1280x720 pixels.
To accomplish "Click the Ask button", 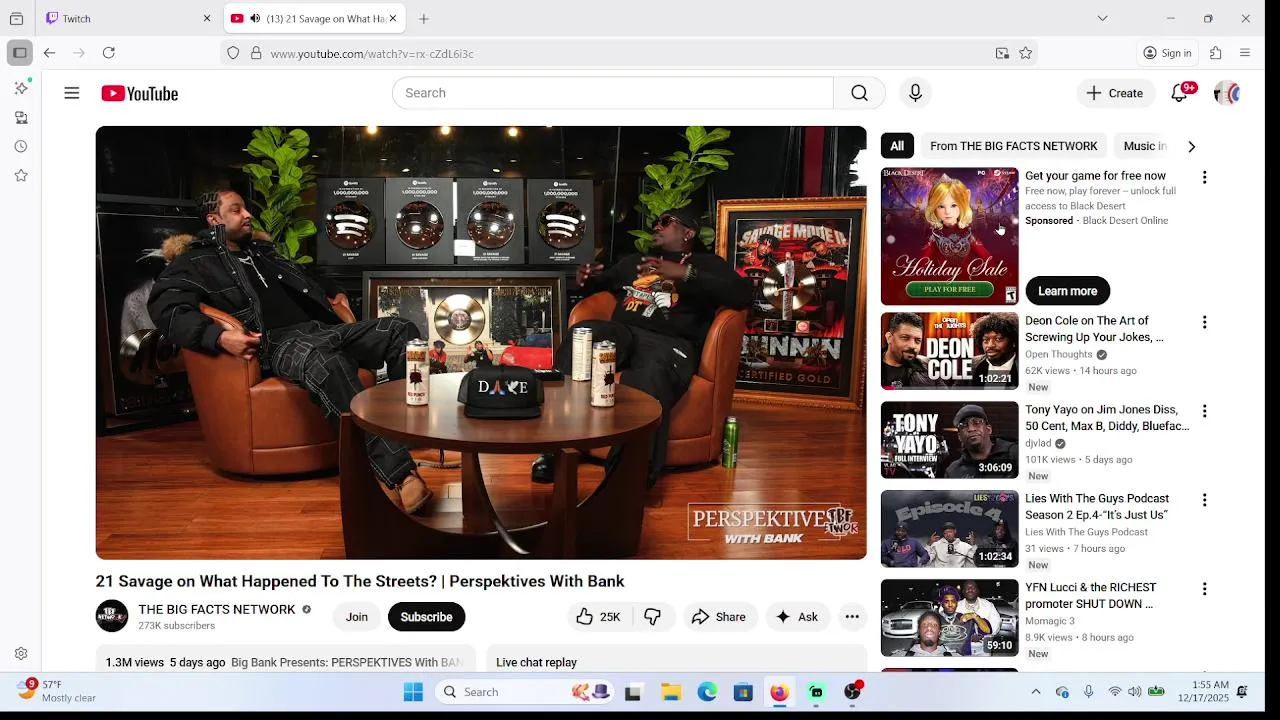I will 797,617.
